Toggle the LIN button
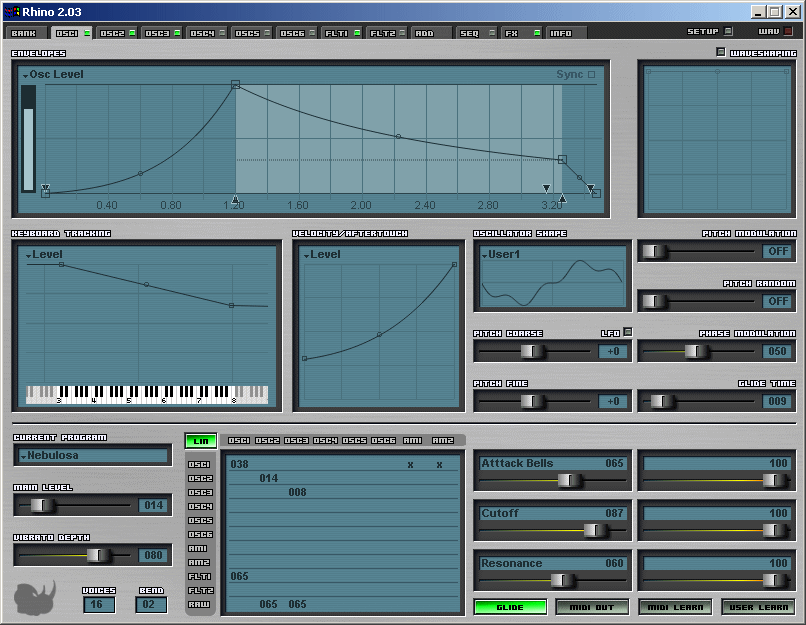Image resolution: width=806 pixels, height=625 pixels. [201, 441]
